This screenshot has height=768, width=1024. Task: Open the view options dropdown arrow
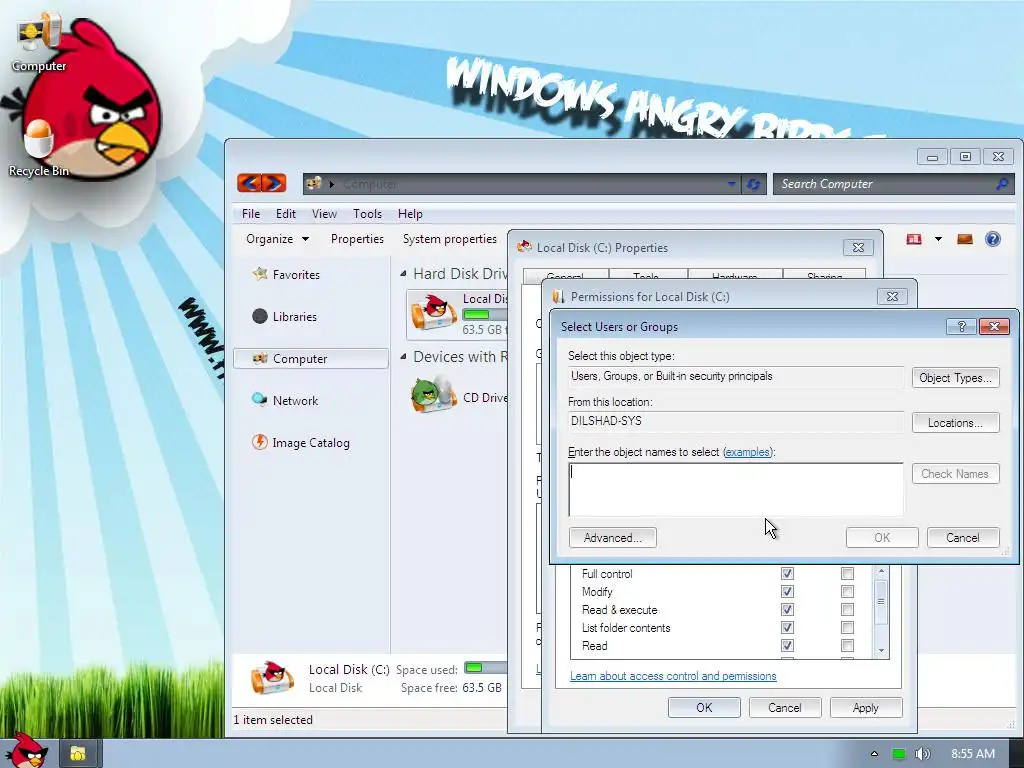[938, 239]
